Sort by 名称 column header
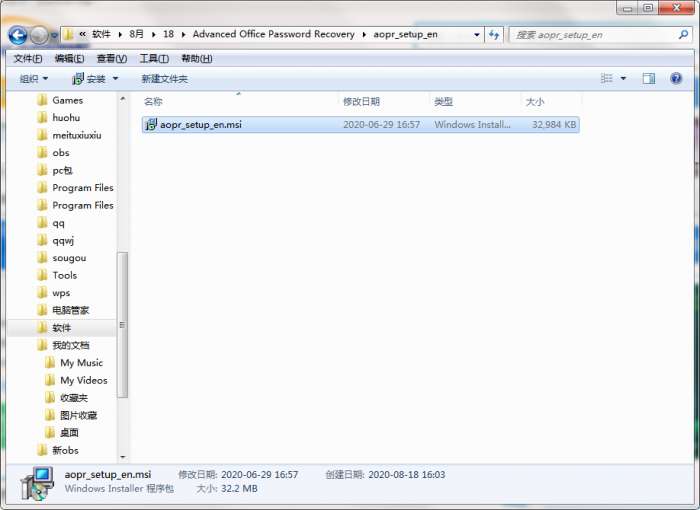Screen dimensions: 700x510 (153, 102)
